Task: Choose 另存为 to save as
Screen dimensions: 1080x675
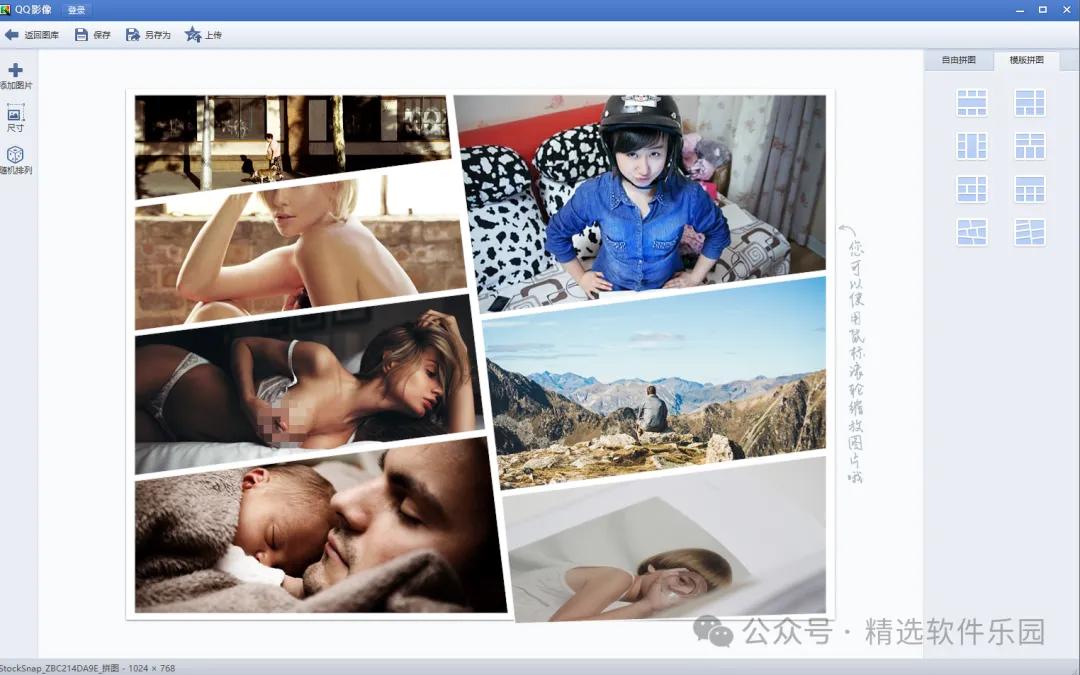Action: [x=148, y=34]
